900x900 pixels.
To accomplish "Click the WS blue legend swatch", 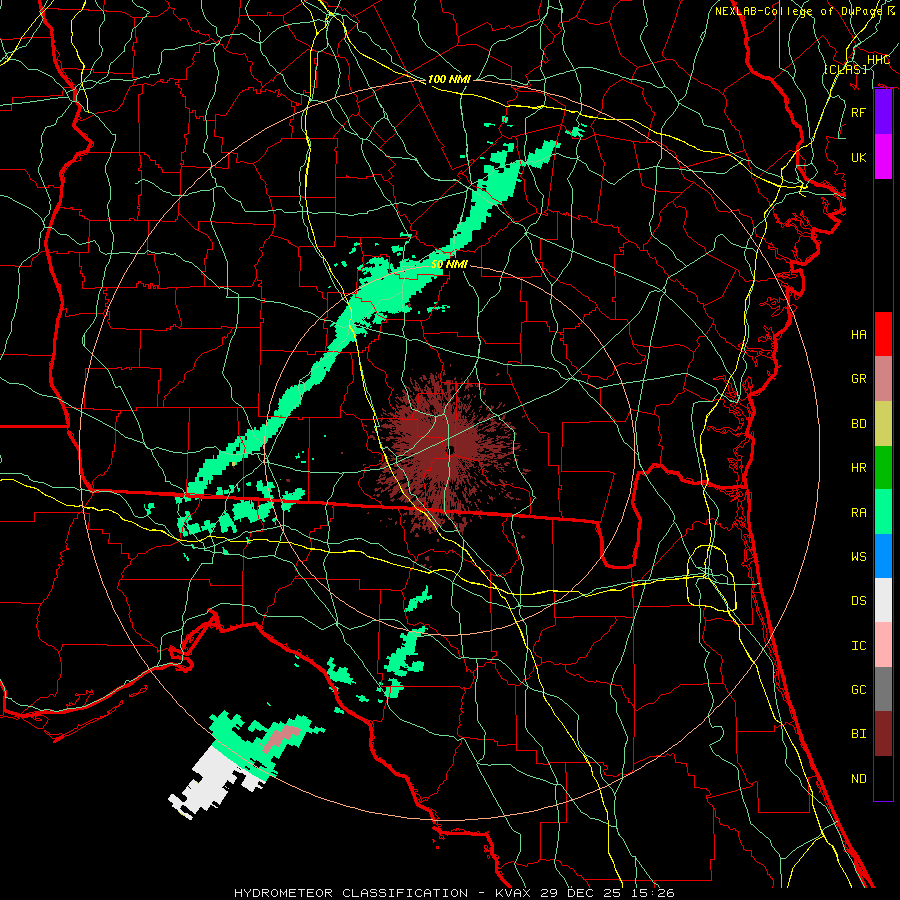I will [883, 556].
